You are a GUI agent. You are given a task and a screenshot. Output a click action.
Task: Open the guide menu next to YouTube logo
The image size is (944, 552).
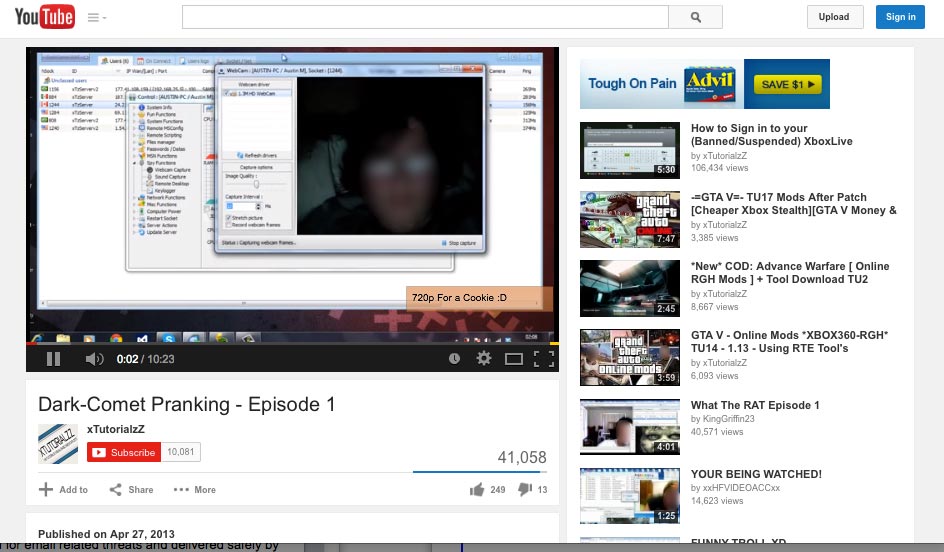(96, 18)
